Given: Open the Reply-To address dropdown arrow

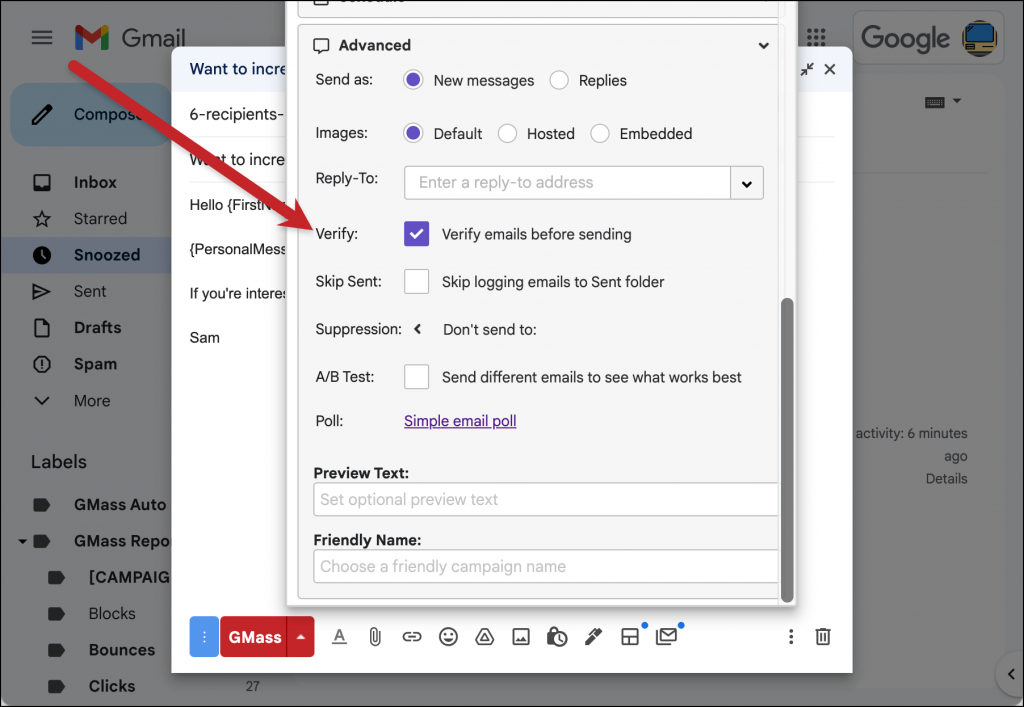Looking at the screenshot, I should click(747, 182).
